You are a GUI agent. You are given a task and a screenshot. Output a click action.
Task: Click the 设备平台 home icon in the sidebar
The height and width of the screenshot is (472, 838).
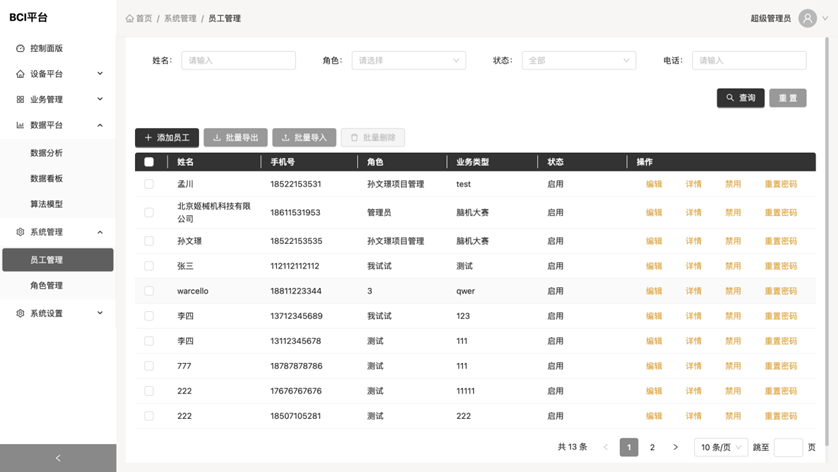20,74
